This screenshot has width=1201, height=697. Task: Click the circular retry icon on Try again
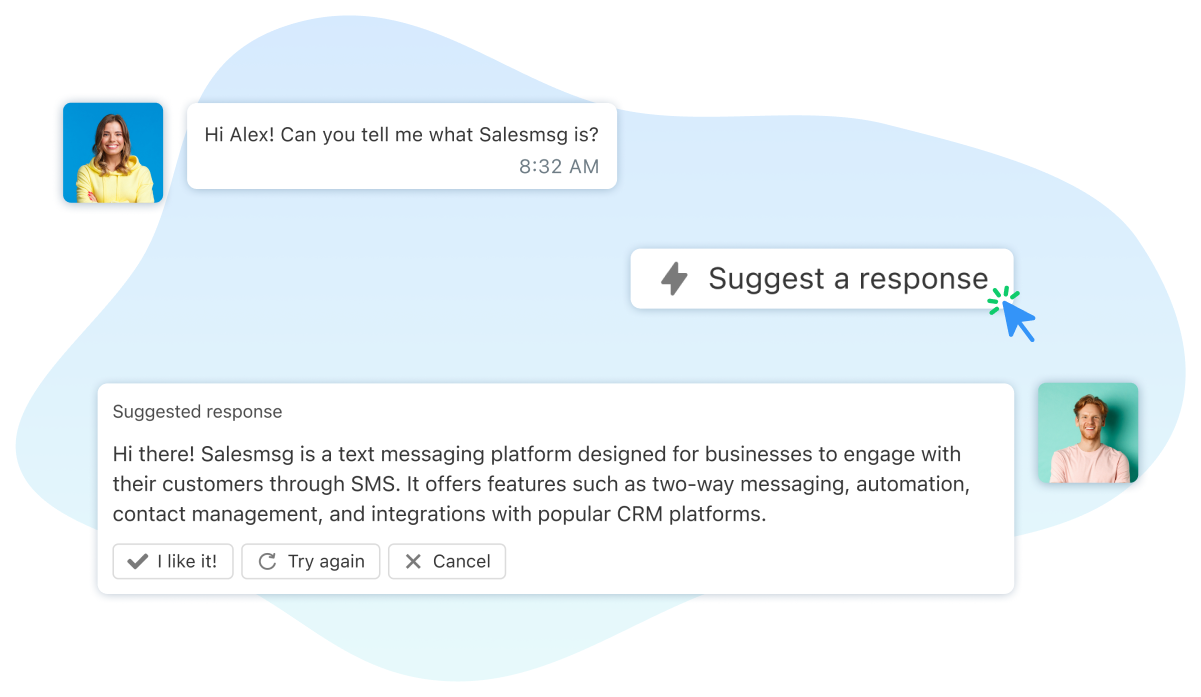click(x=266, y=561)
